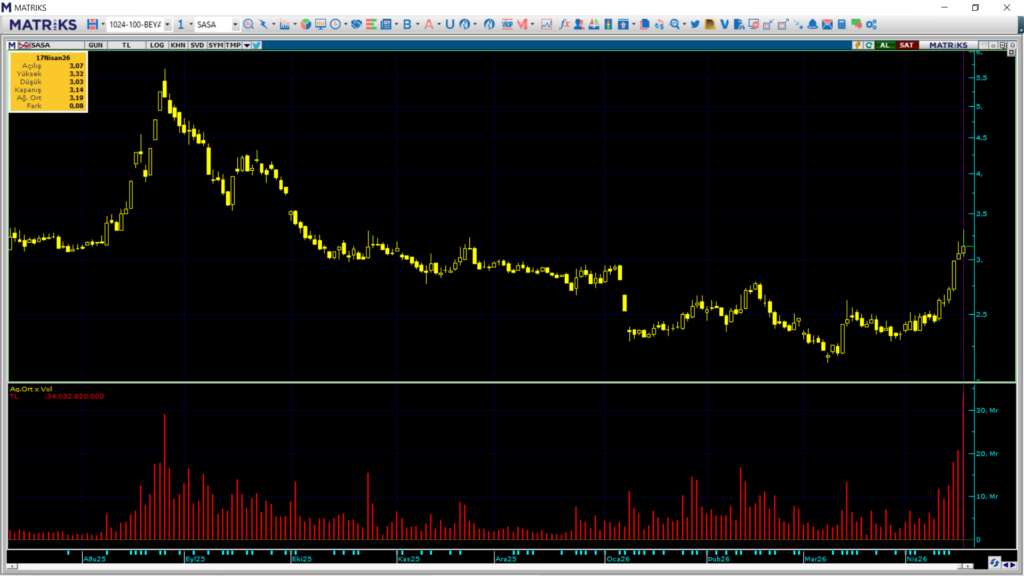
Task: Toggle the TL price display mode
Action: pos(126,44)
